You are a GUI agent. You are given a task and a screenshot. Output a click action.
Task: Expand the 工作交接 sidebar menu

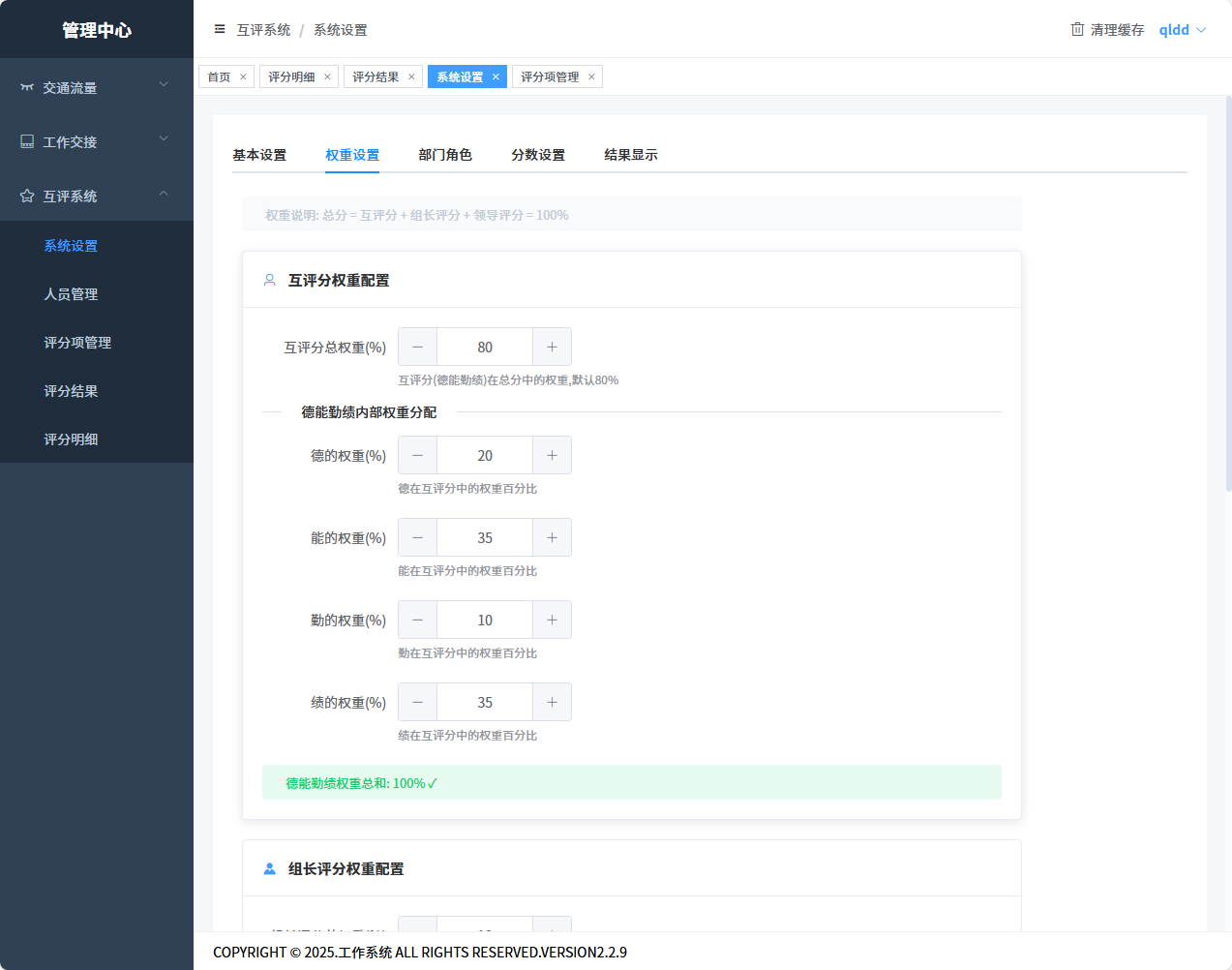click(x=96, y=141)
